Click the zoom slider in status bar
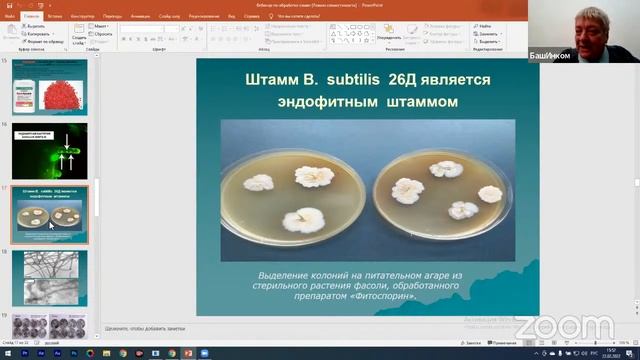Image resolution: width=640 pixels, height=360 pixels. (x=595, y=343)
